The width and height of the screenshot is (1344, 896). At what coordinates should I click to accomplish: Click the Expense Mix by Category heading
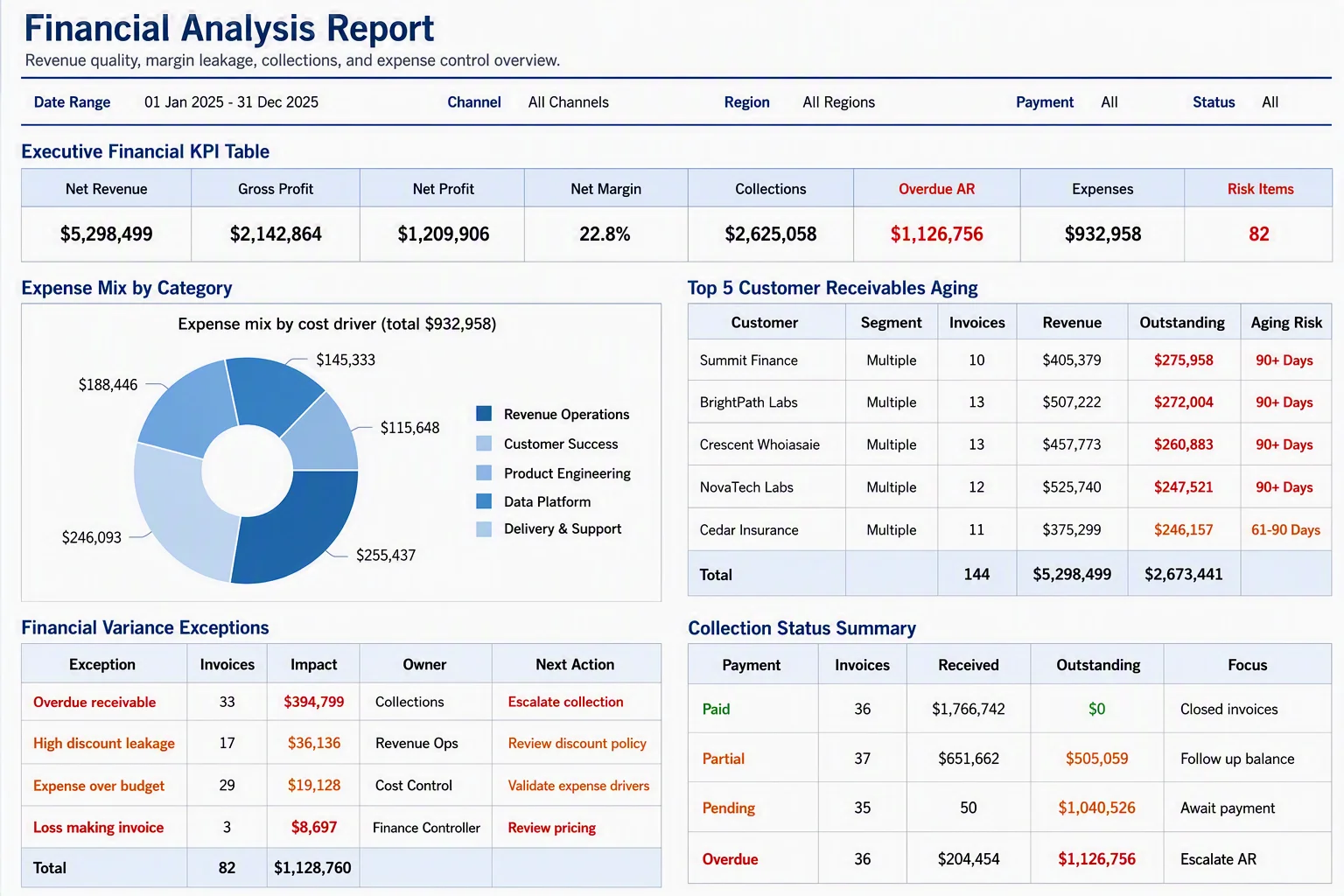point(127,289)
